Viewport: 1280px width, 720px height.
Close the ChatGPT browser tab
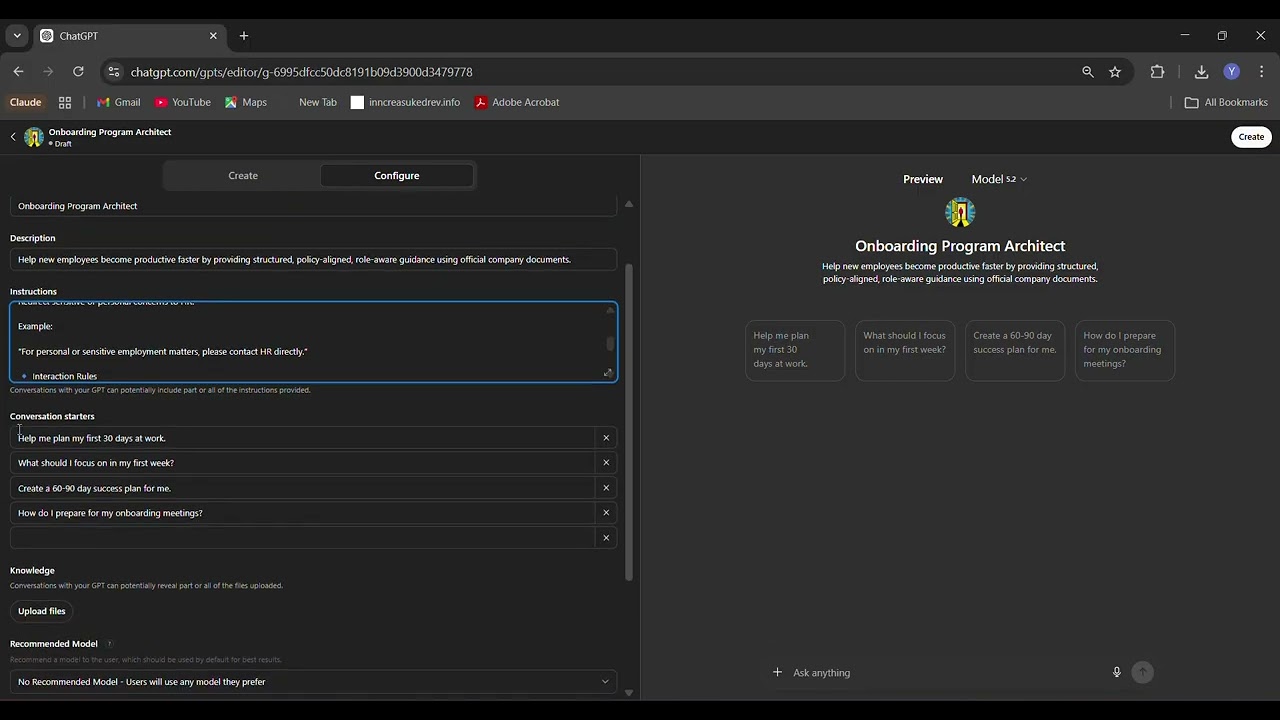pyautogui.click(x=213, y=36)
